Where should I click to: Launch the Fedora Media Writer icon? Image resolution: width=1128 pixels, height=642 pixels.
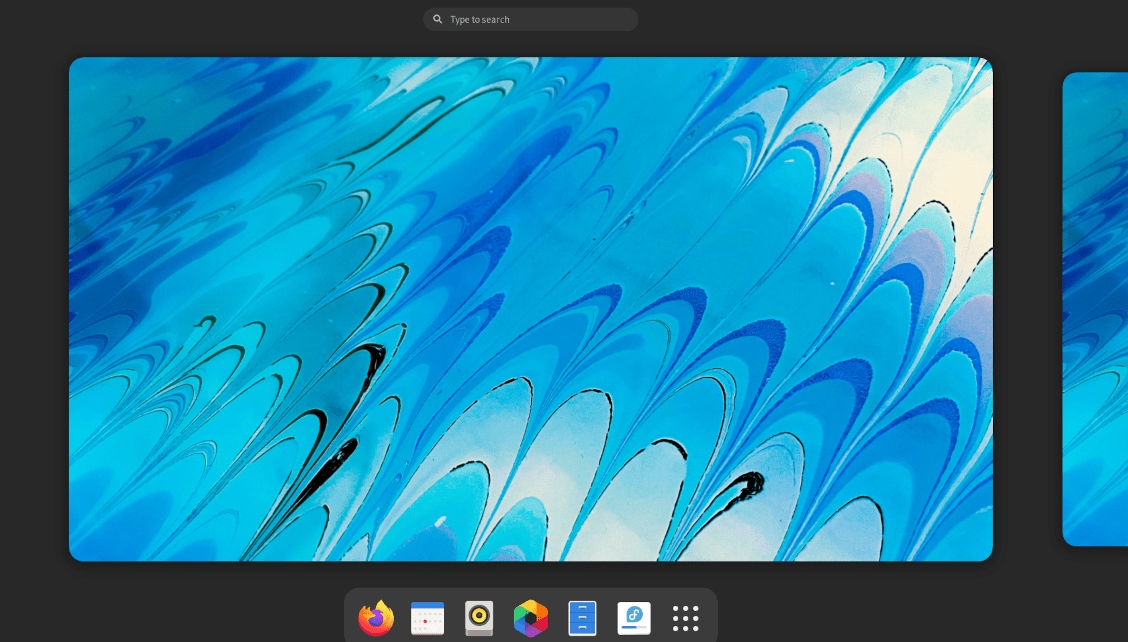(x=634, y=618)
